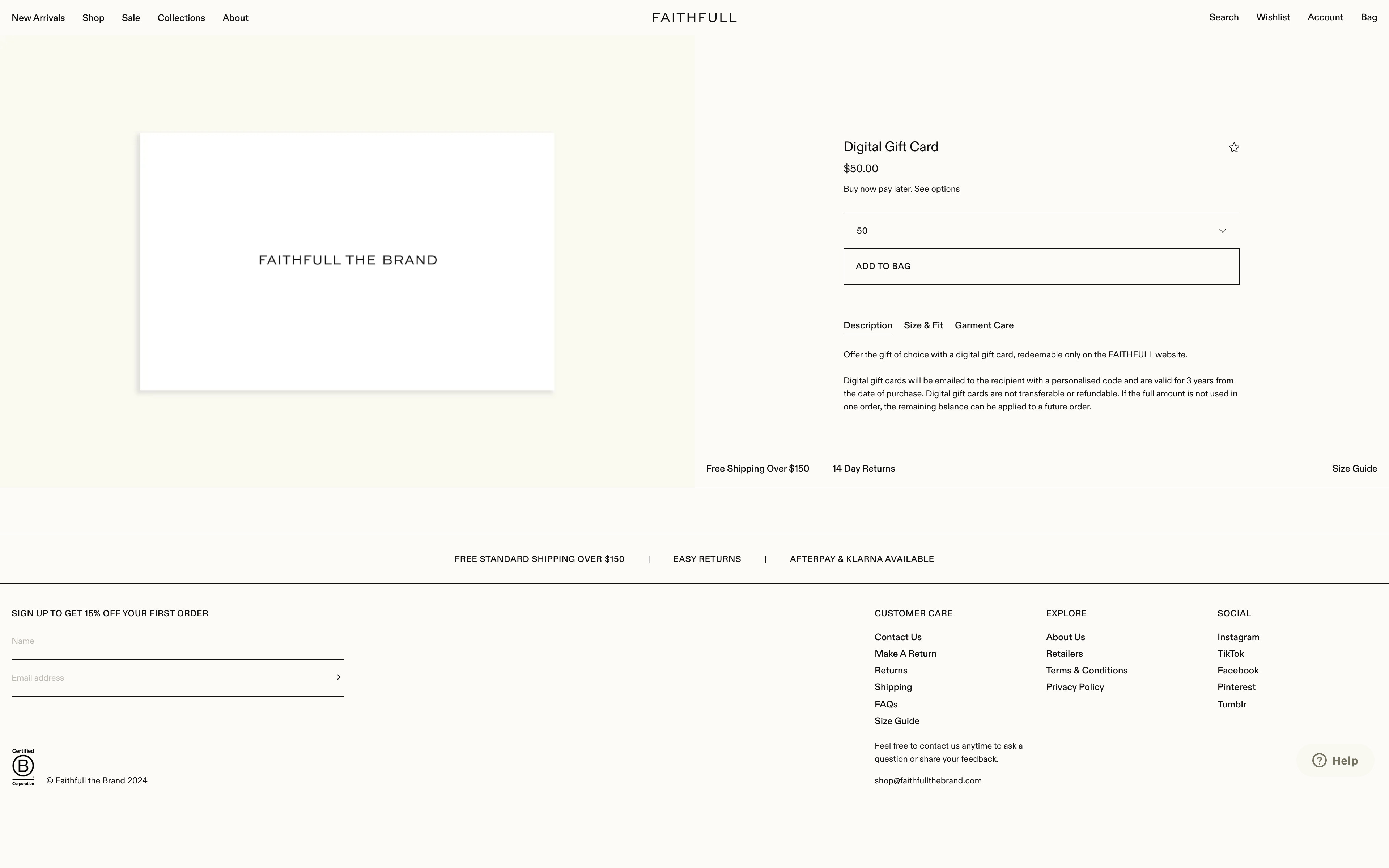
Task: Open the Wishlist page
Action: coord(1273,17)
